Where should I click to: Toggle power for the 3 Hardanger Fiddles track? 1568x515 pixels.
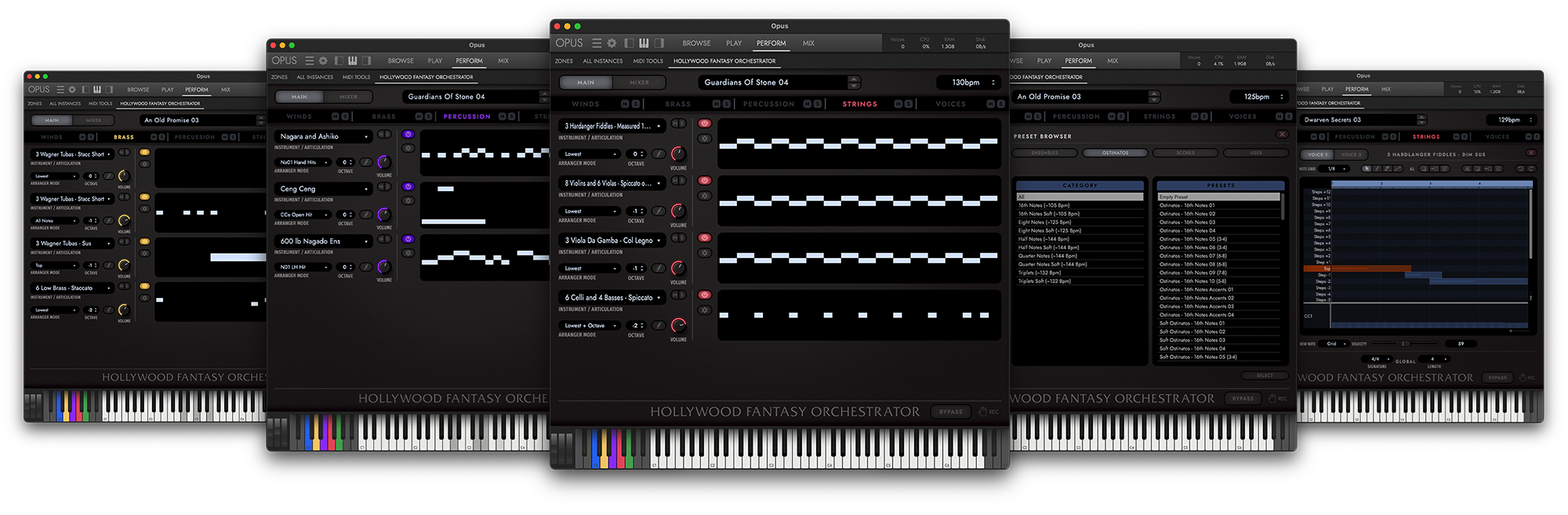pyautogui.click(x=705, y=124)
